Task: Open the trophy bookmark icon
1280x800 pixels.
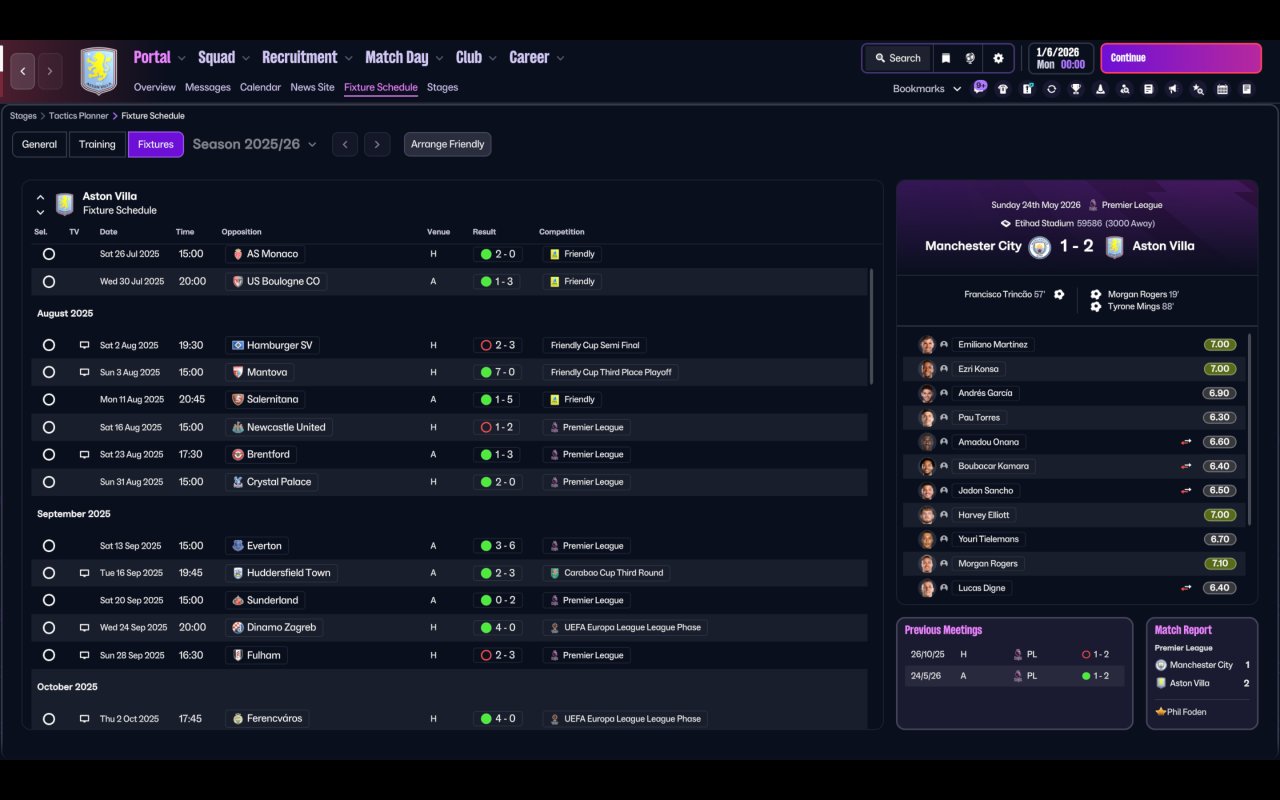Action: click(x=1076, y=89)
